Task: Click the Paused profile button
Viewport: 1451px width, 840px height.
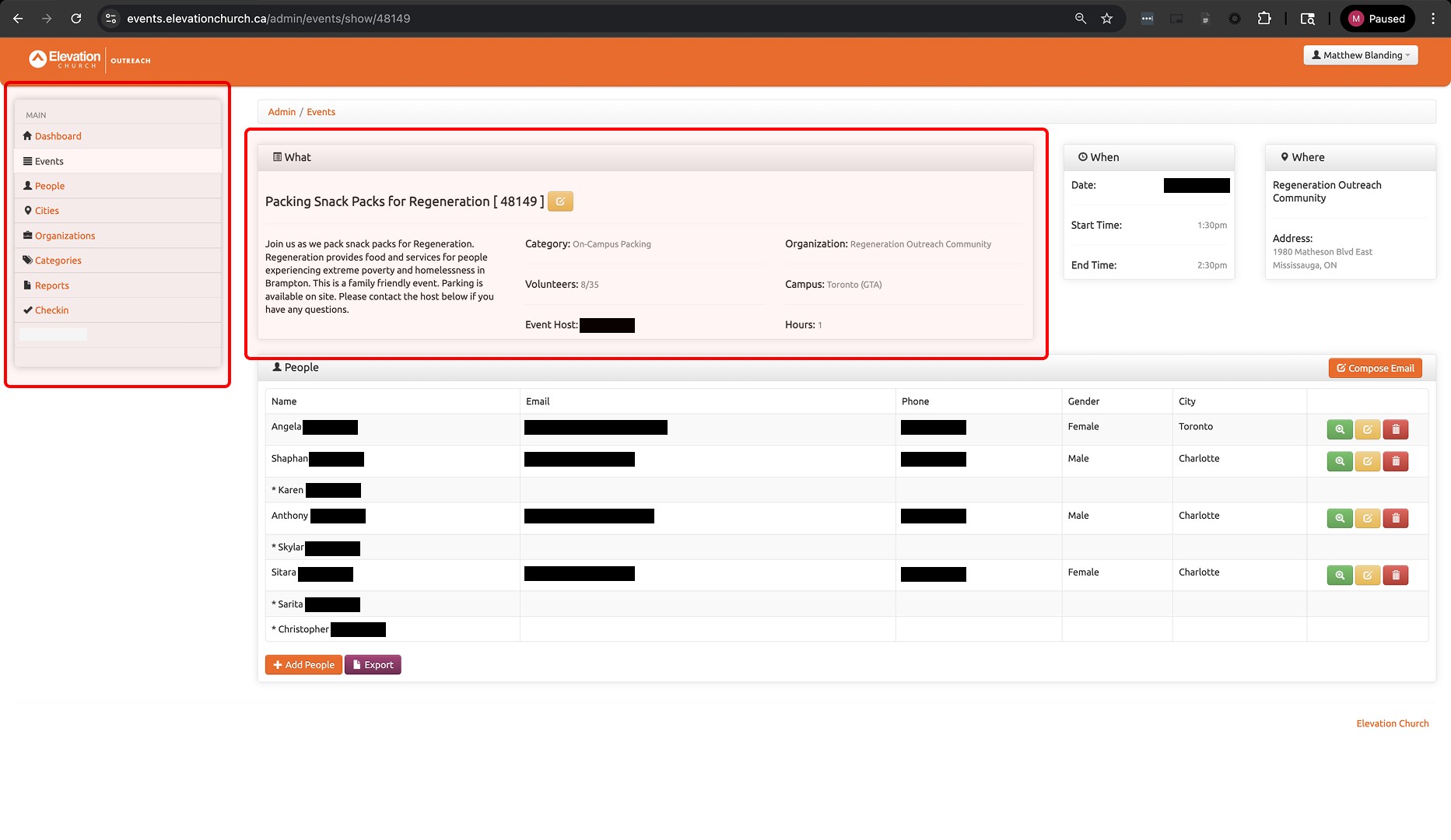Action: [x=1377, y=19]
